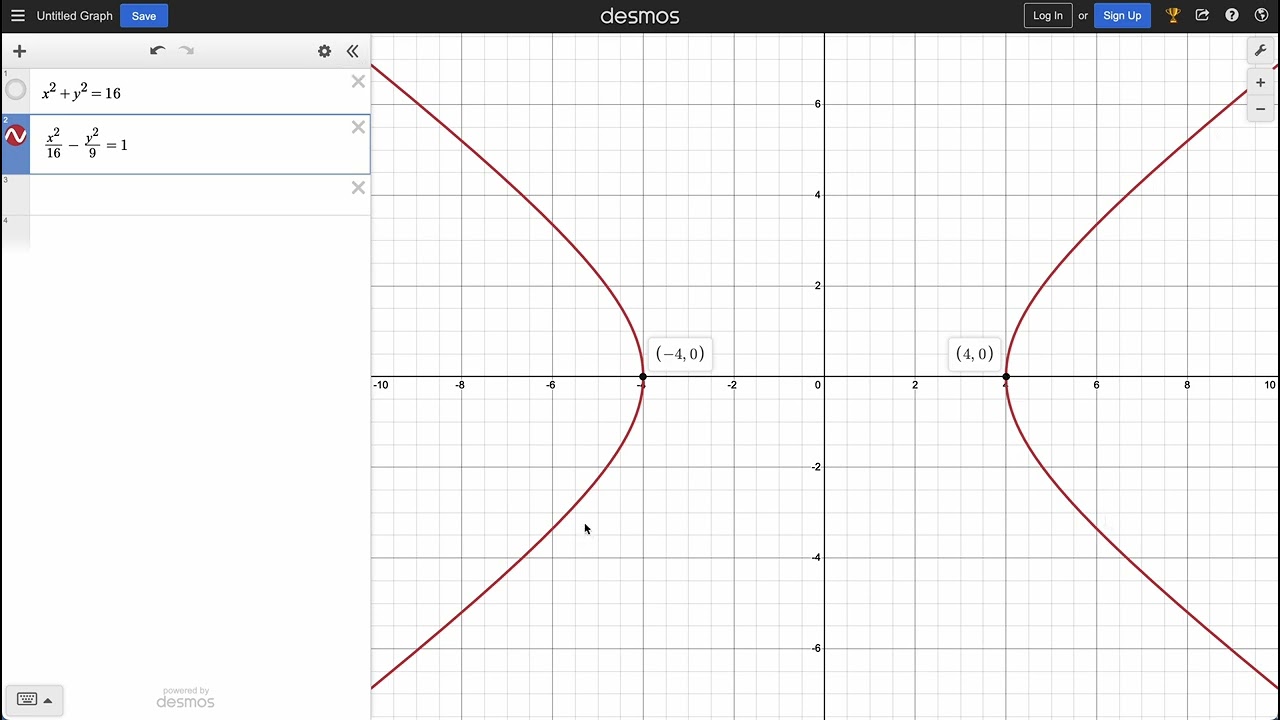The height and width of the screenshot is (720, 1280).
Task: Zoom in on the graph
Action: click(x=1260, y=83)
